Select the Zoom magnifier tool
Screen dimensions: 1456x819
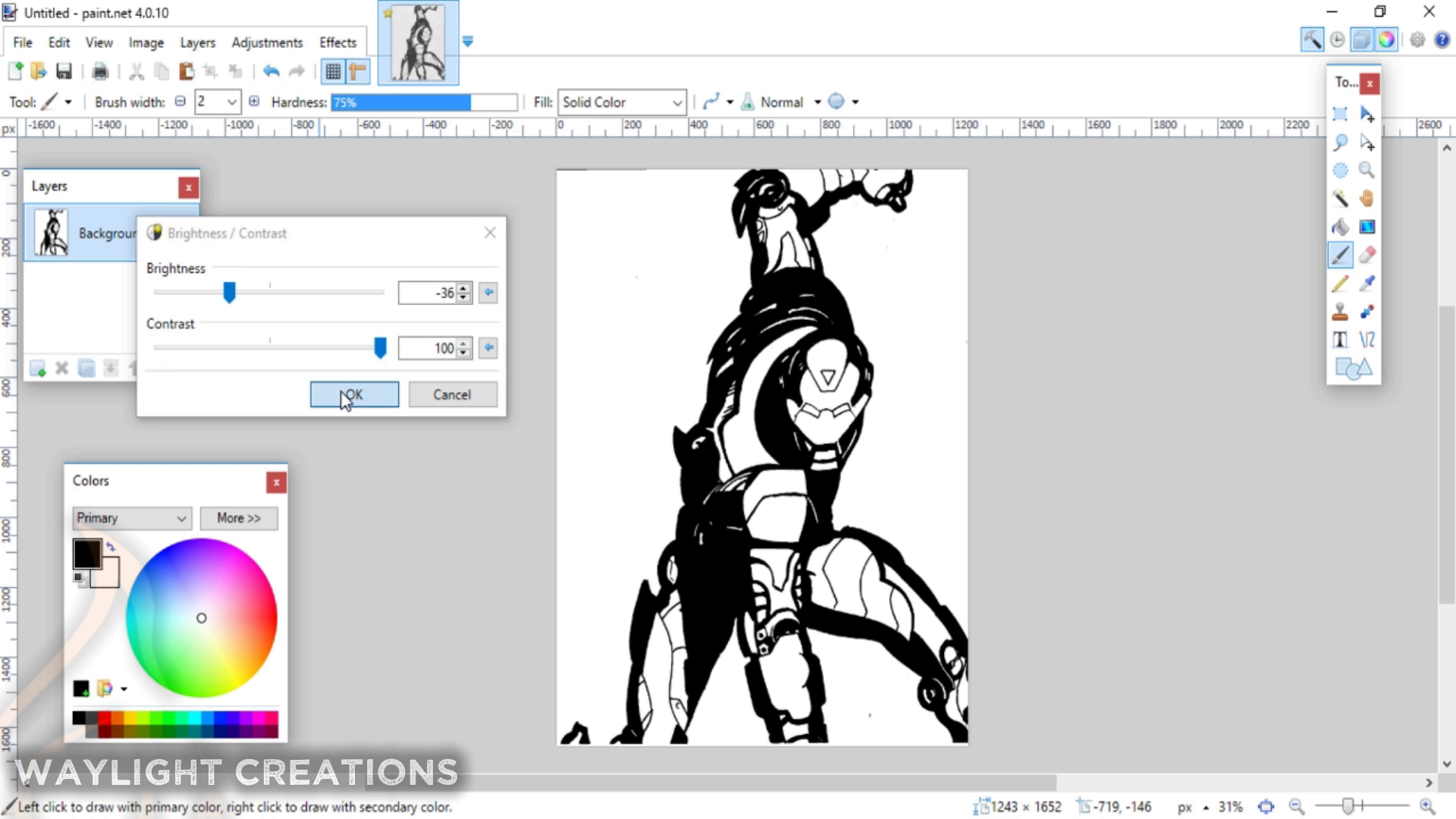pyautogui.click(x=1367, y=171)
